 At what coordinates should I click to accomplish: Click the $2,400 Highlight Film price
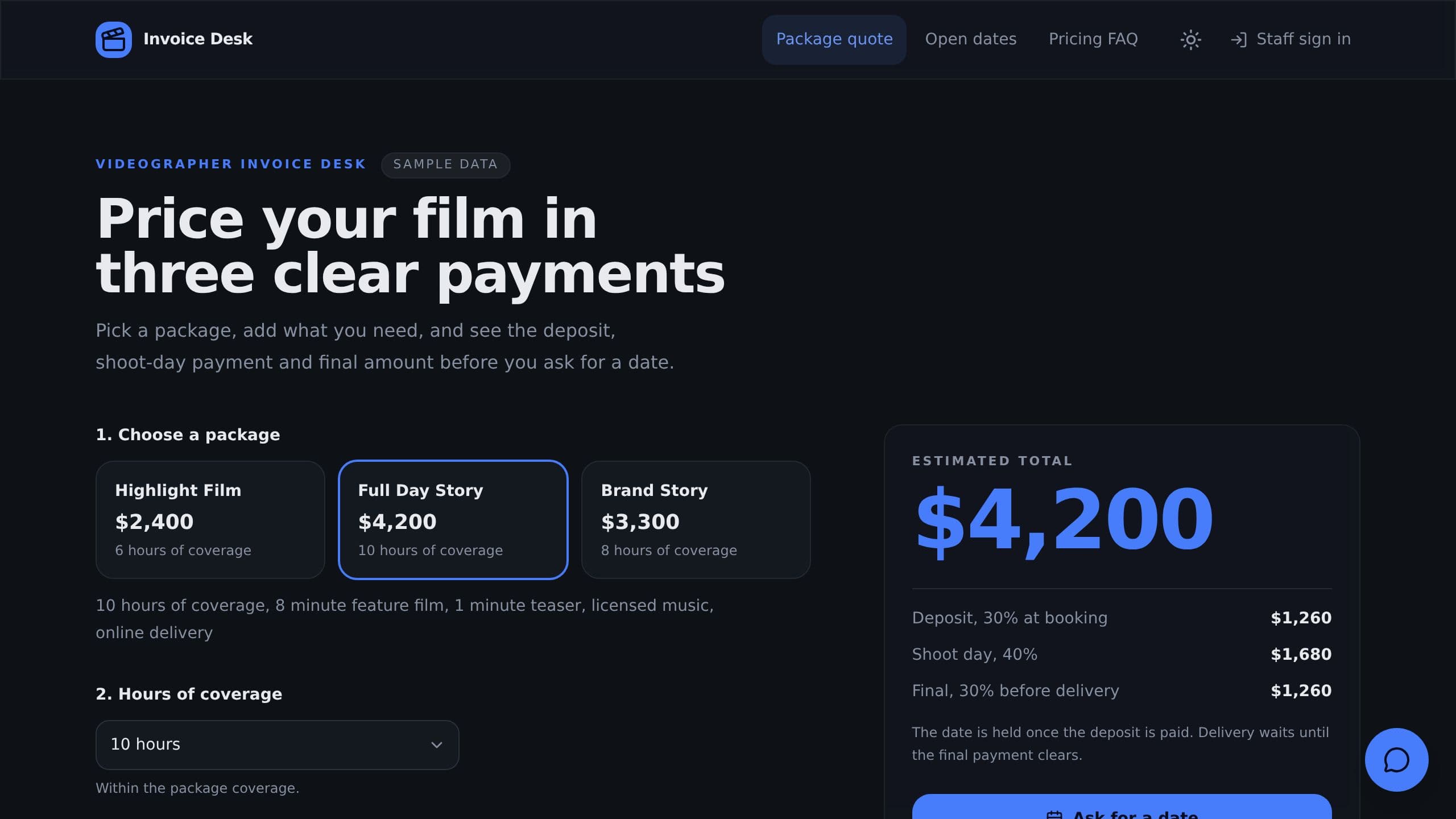point(154,522)
